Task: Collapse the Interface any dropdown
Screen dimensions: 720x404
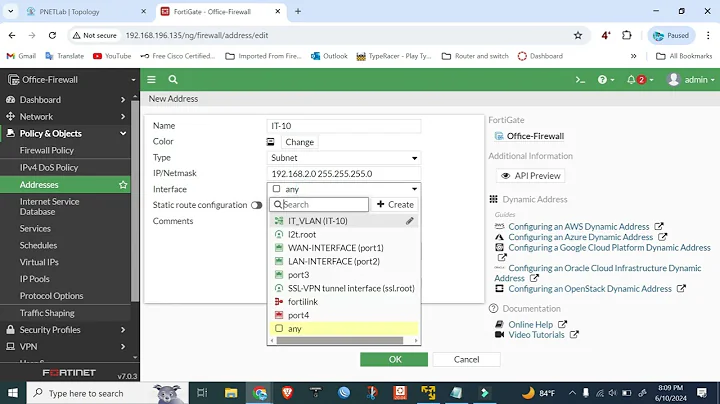Action: click(x=343, y=189)
